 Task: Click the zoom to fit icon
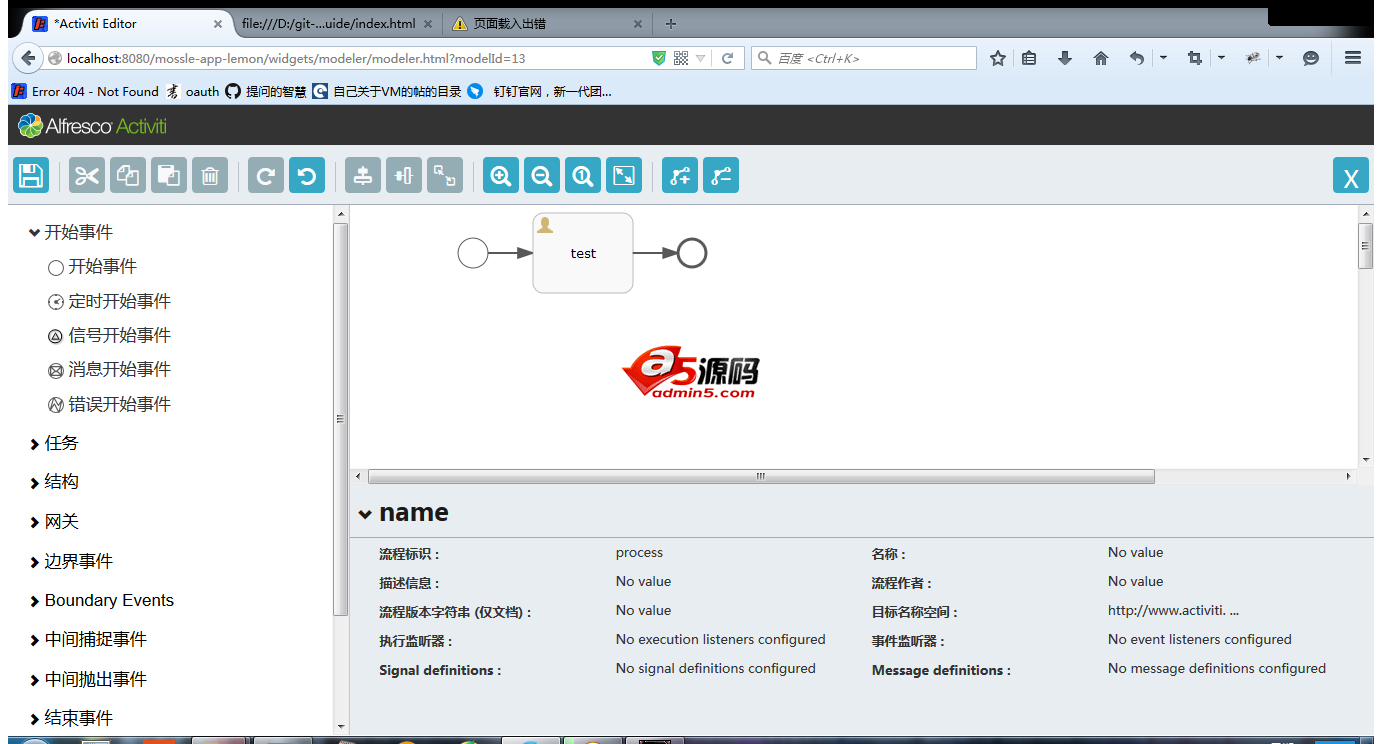pyautogui.click(x=624, y=176)
